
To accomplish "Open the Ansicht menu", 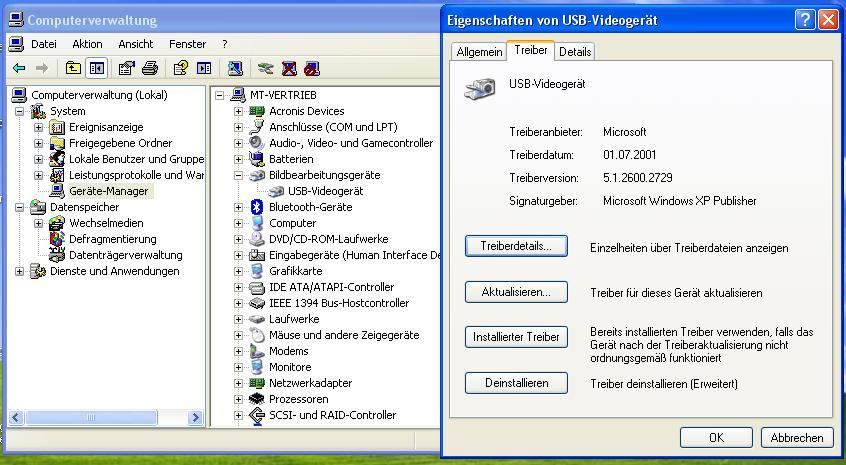I will coord(136,44).
